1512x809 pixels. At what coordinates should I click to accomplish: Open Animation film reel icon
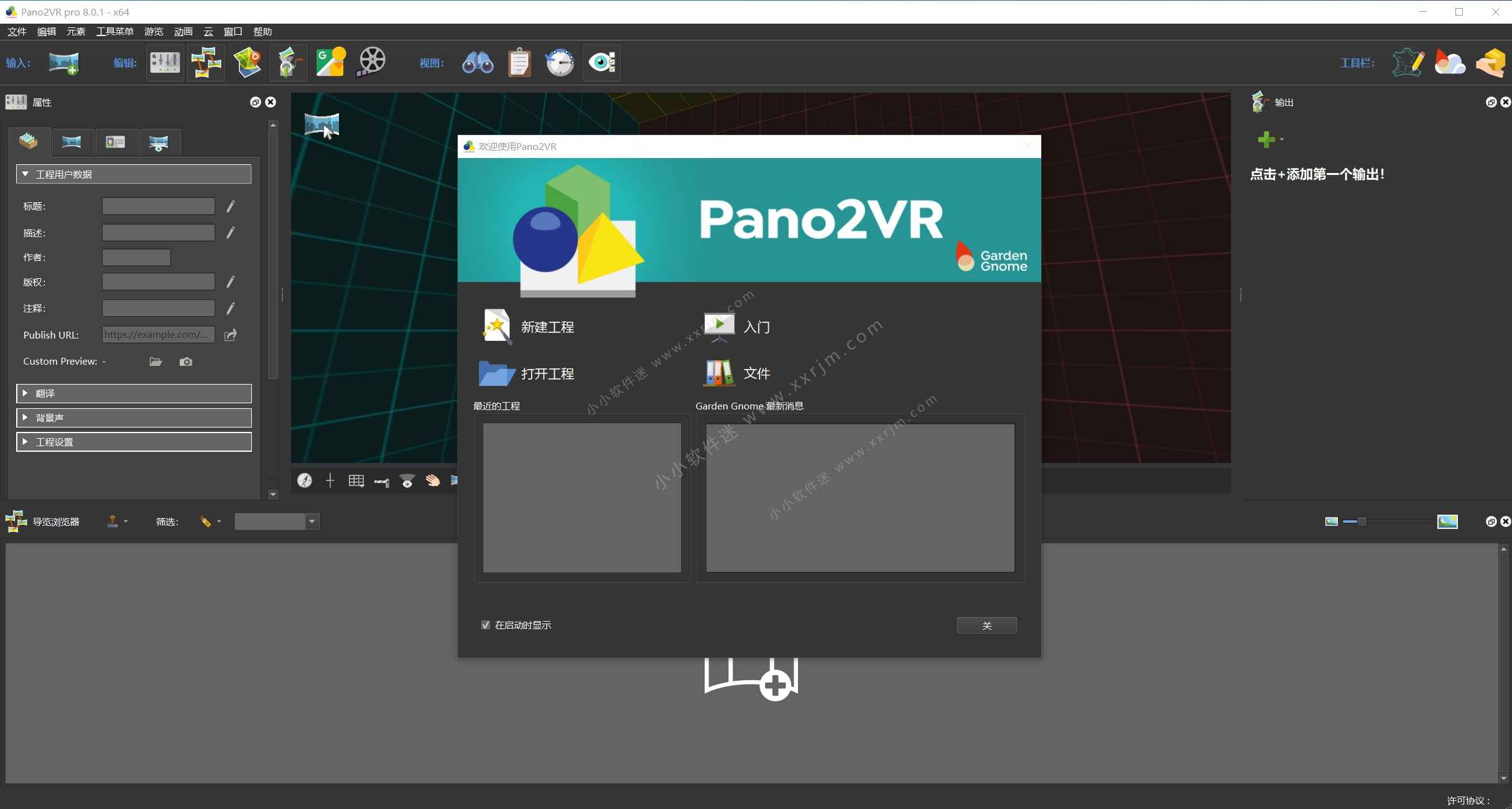point(371,63)
